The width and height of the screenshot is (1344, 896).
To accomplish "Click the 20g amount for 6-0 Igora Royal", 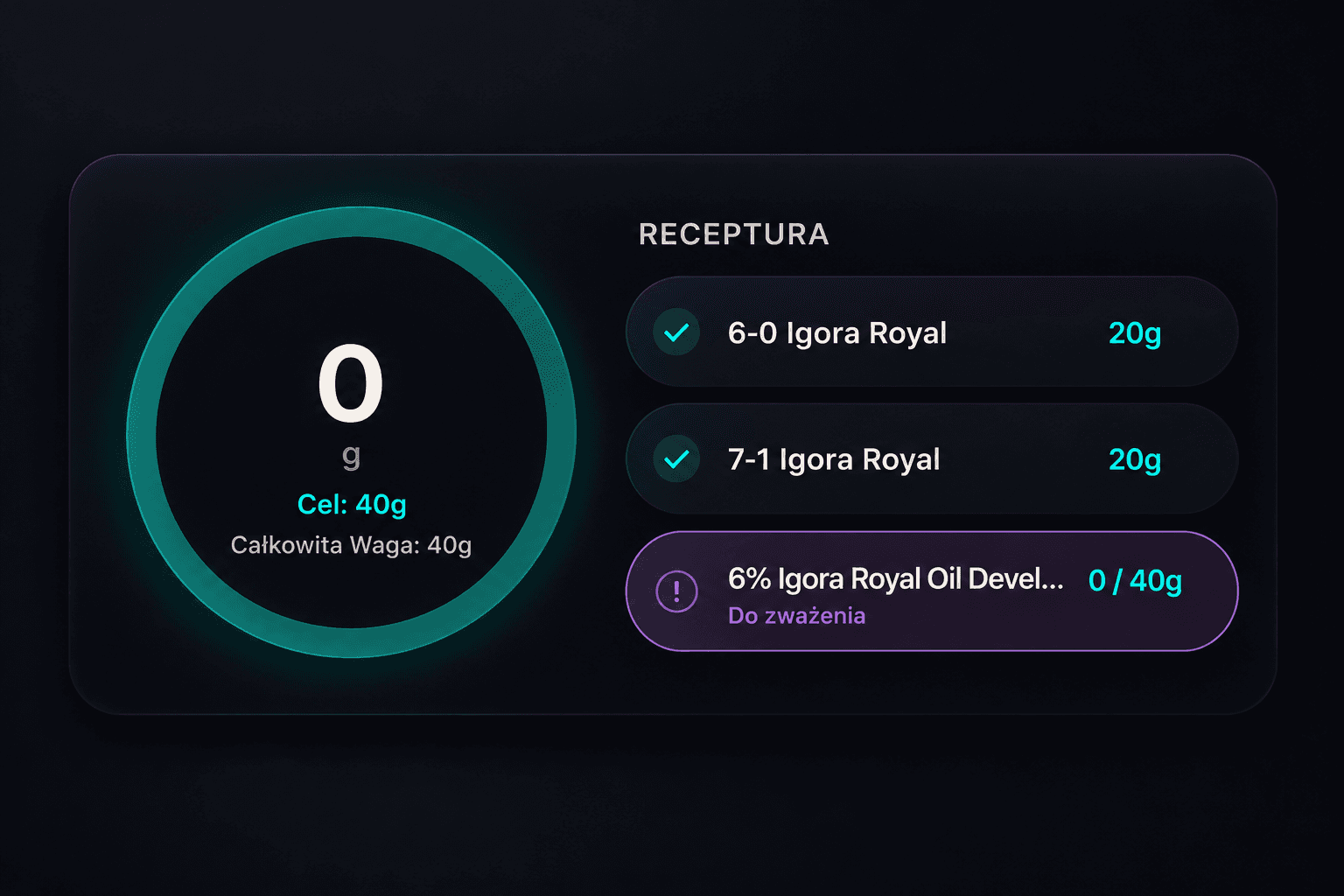I will 1135,333.
